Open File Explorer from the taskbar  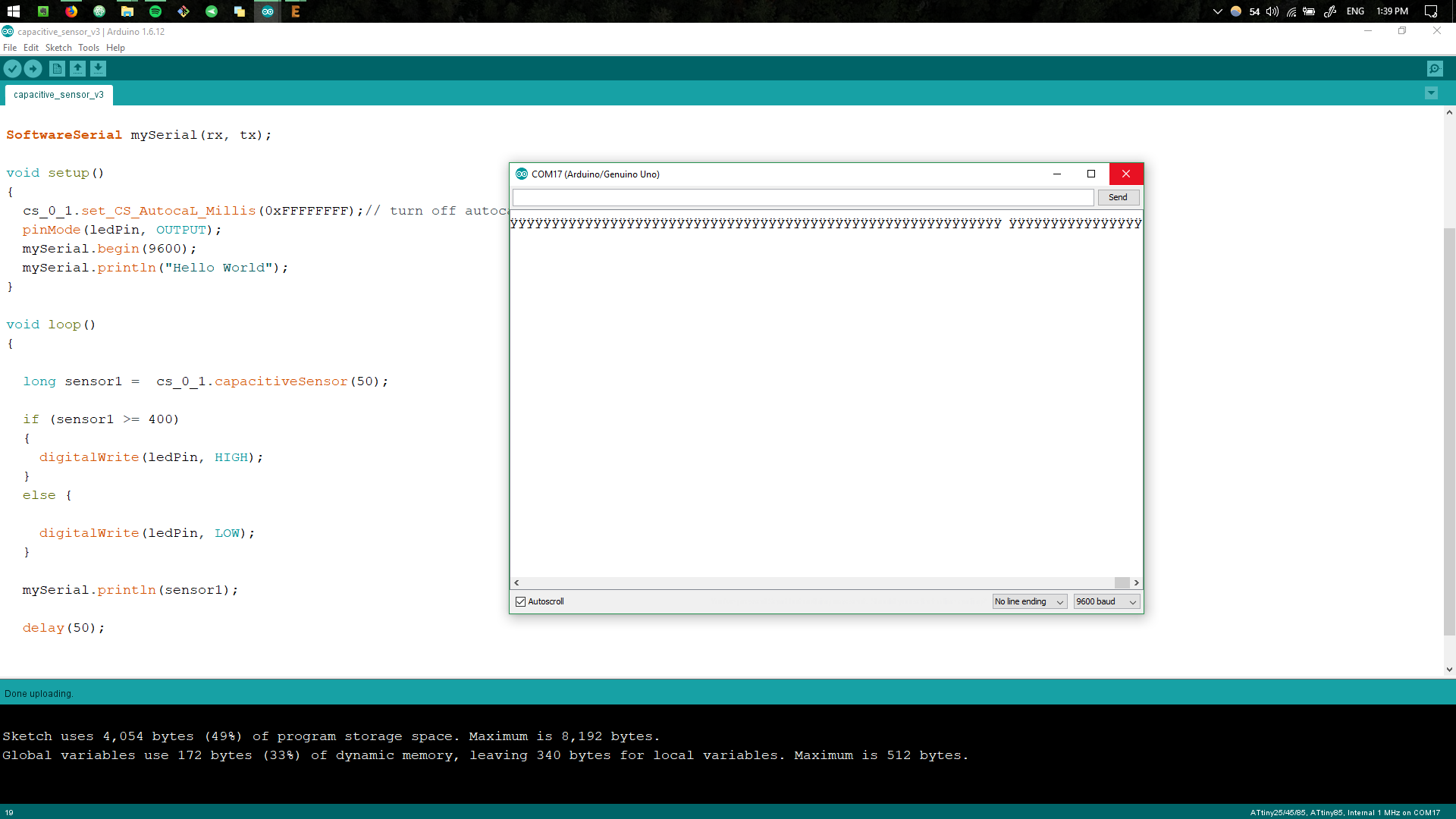[x=127, y=11]
